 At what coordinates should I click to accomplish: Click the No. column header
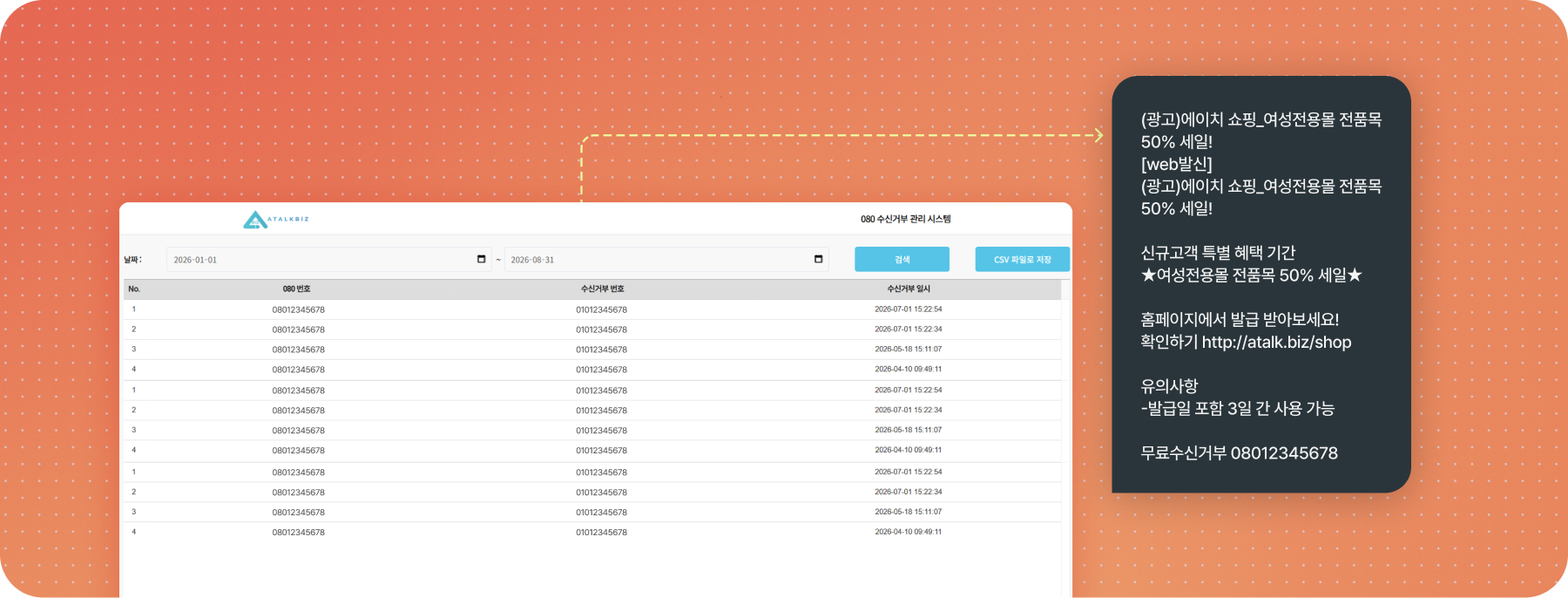coord(134,289)
